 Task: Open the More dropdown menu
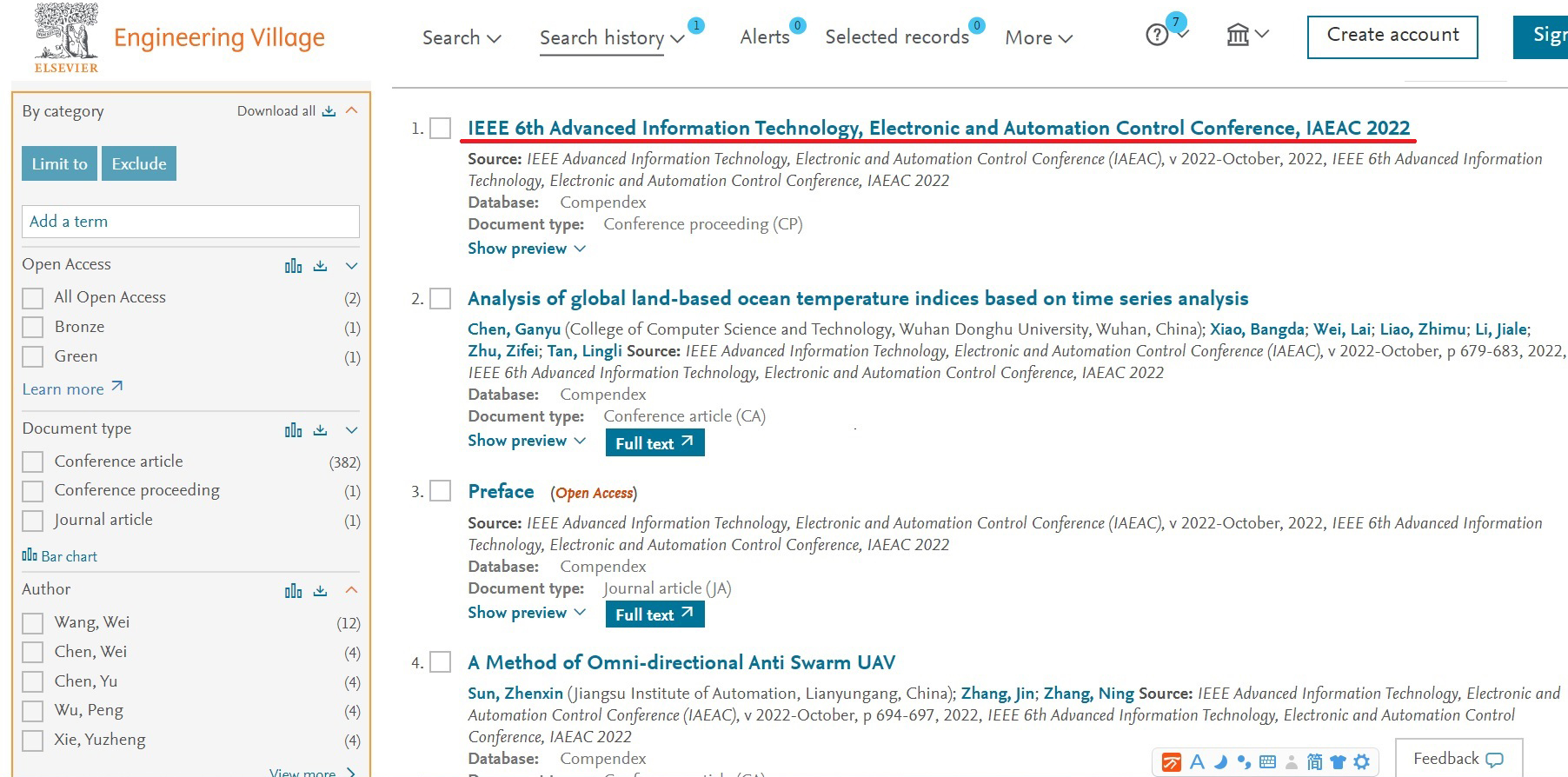pos(1039,38)
